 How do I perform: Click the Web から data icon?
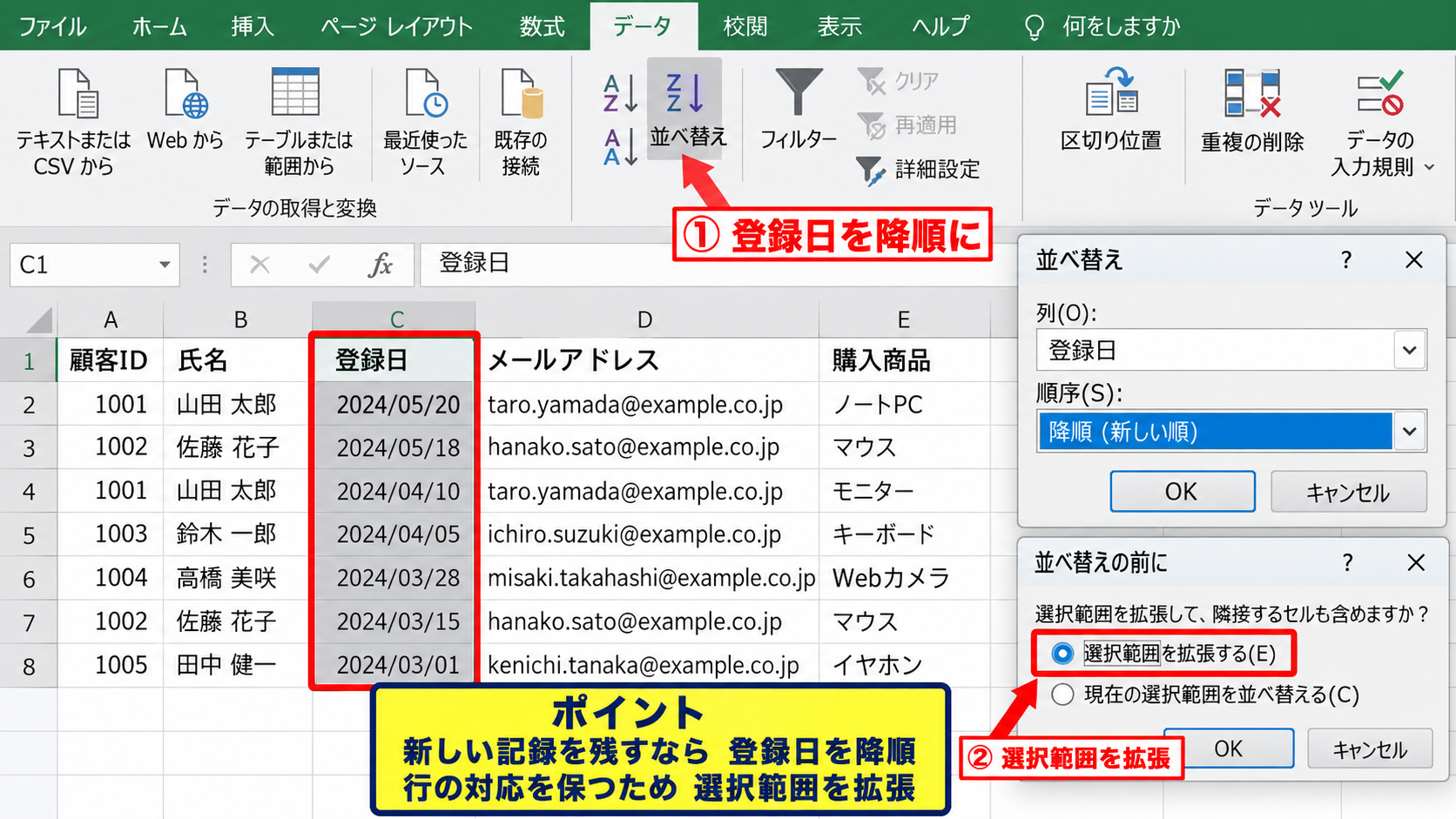(185, 94)
